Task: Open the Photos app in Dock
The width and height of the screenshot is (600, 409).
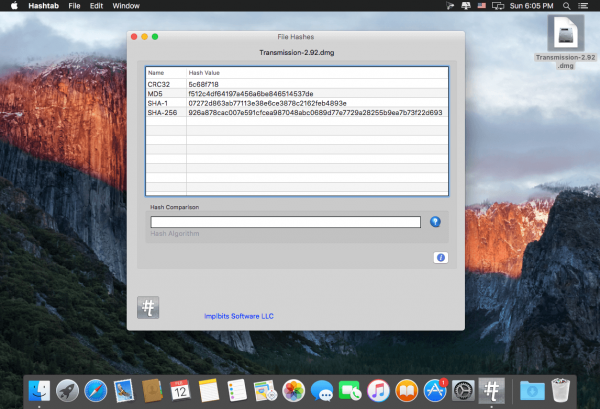Action: [293, 391]
